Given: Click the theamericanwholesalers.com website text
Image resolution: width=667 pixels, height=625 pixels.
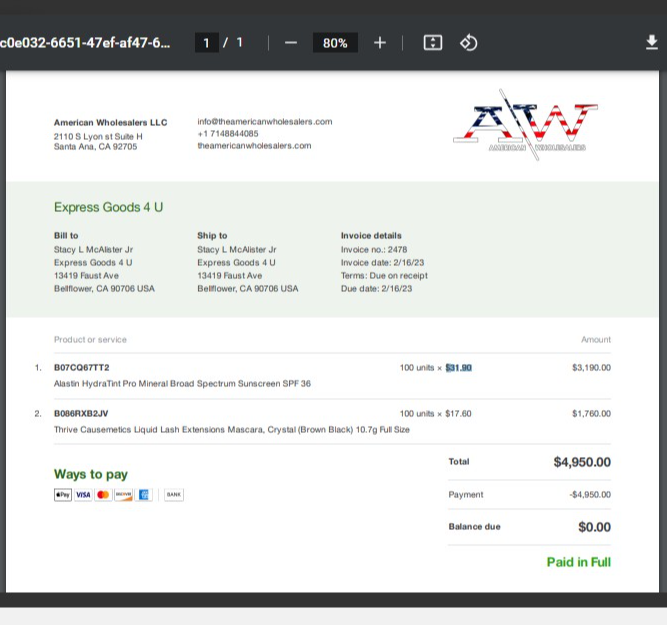Looking at the screenshot, I should [254, 146].
